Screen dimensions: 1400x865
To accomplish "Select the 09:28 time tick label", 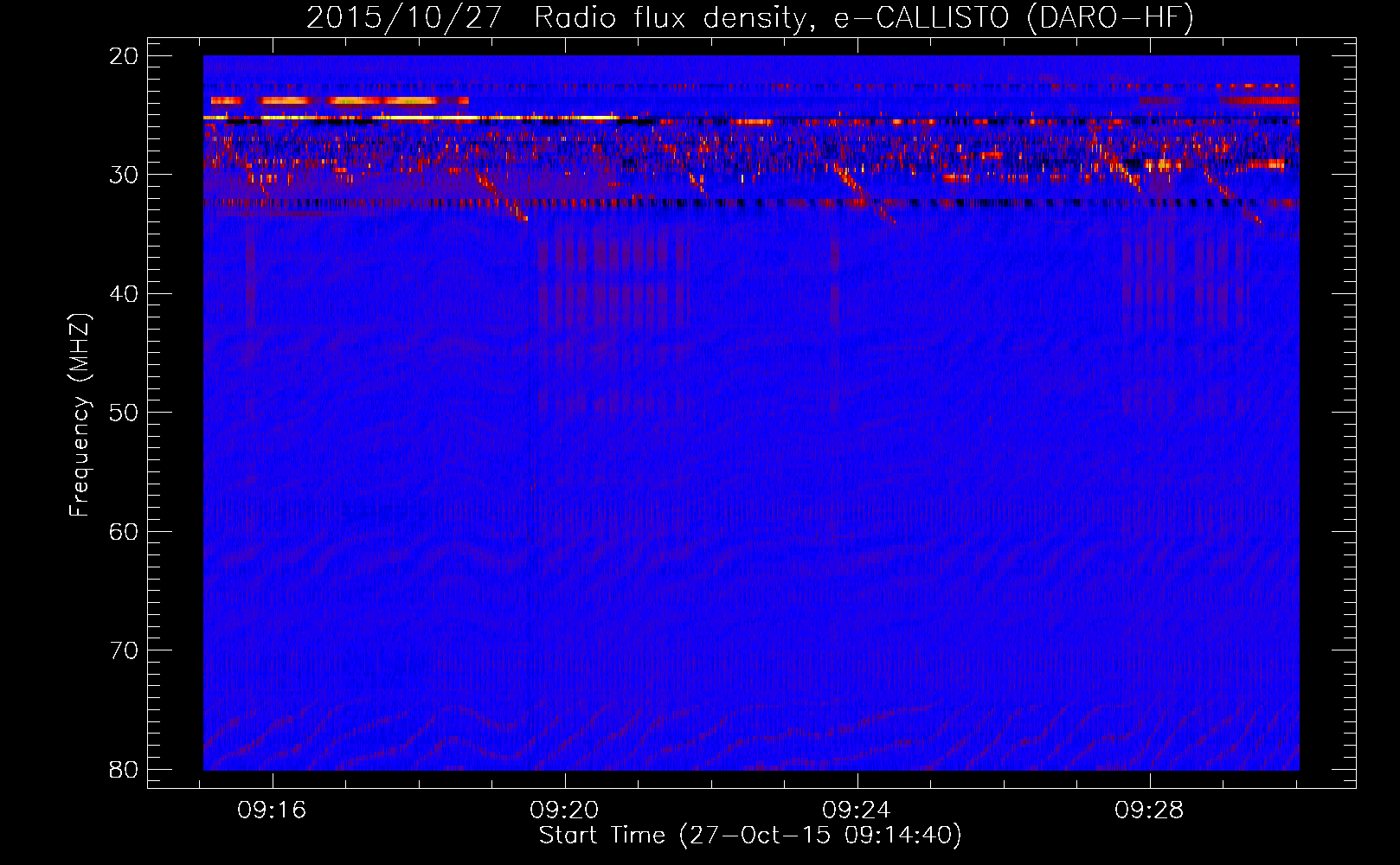I will tap(1150, 810).
